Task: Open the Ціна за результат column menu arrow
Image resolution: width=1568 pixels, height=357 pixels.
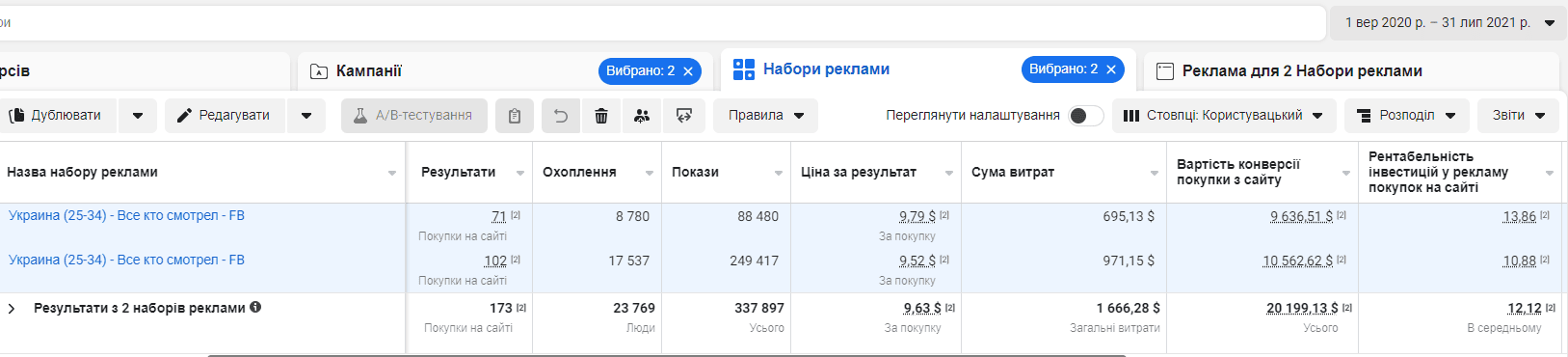Action: [949, 174]
